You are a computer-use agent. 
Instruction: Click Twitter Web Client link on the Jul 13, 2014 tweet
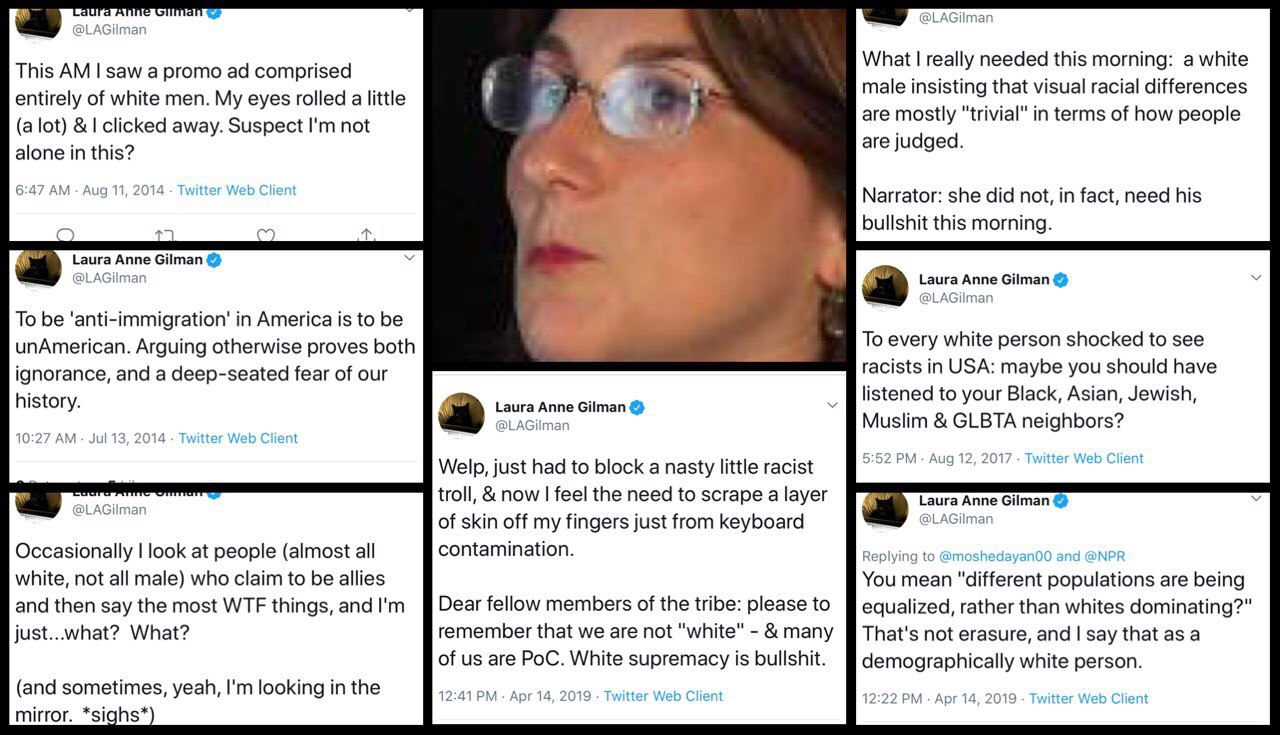pyautogui.click(x=238, y=438)
